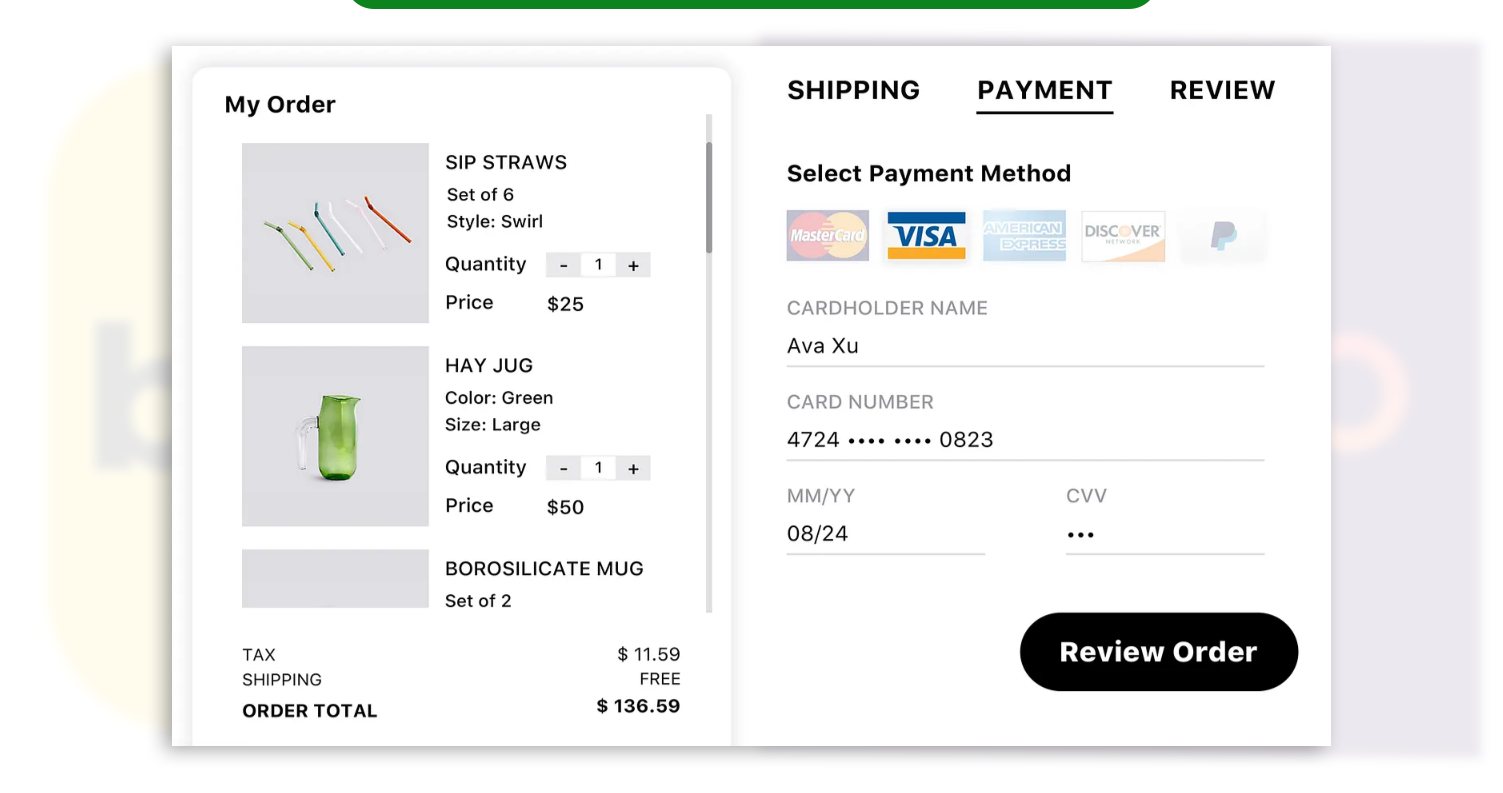Increase Hay Jug quantity with plus
Viewport: 1503px width, 793px height.
click(633, 468)
